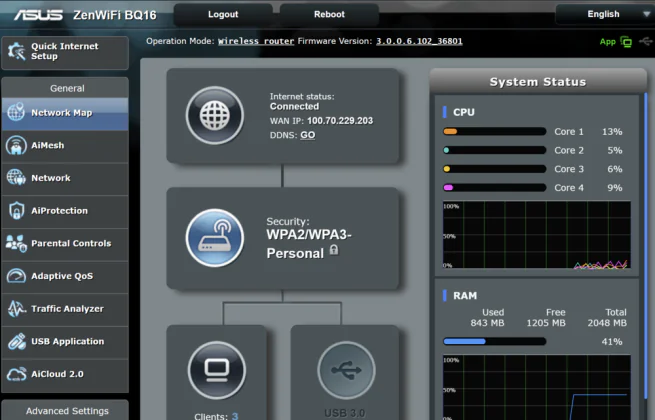Select the wireless router icon
This screenshot has height=420, width=655.
tap(215, 237)
